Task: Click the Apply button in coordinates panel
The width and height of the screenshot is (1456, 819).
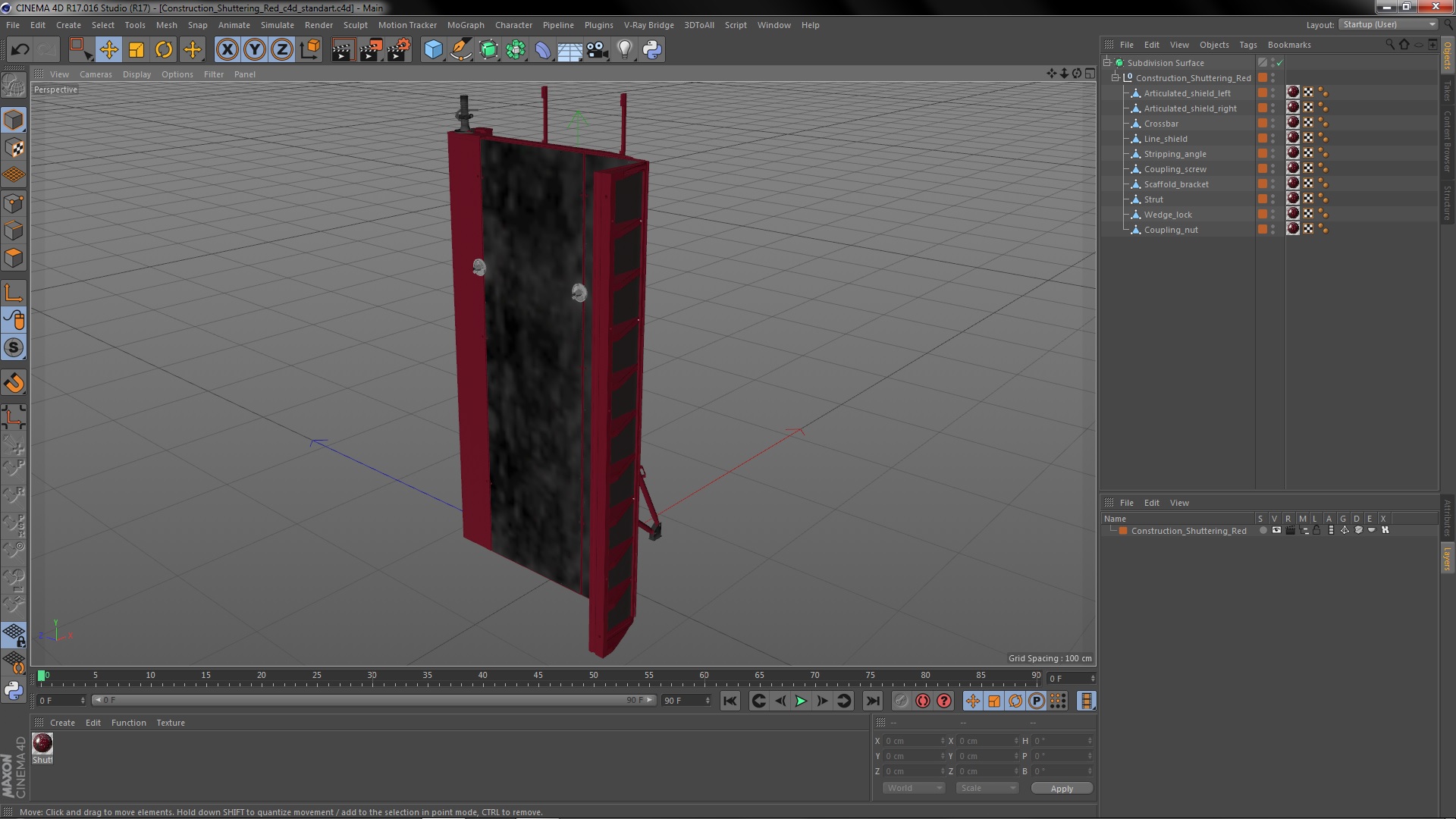Action: [x=1061, y=788]
